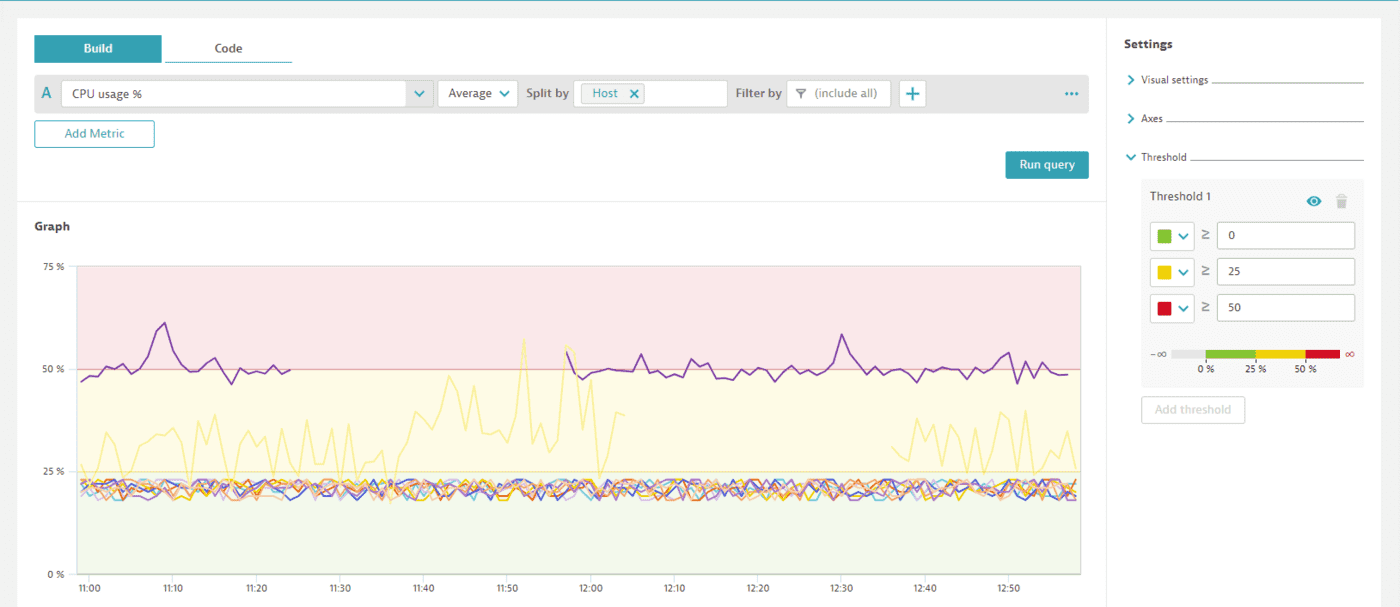This screenshot has height=607, width=1400.
Task: Click the plus icon to add a filter
Action: click(911, 92)
